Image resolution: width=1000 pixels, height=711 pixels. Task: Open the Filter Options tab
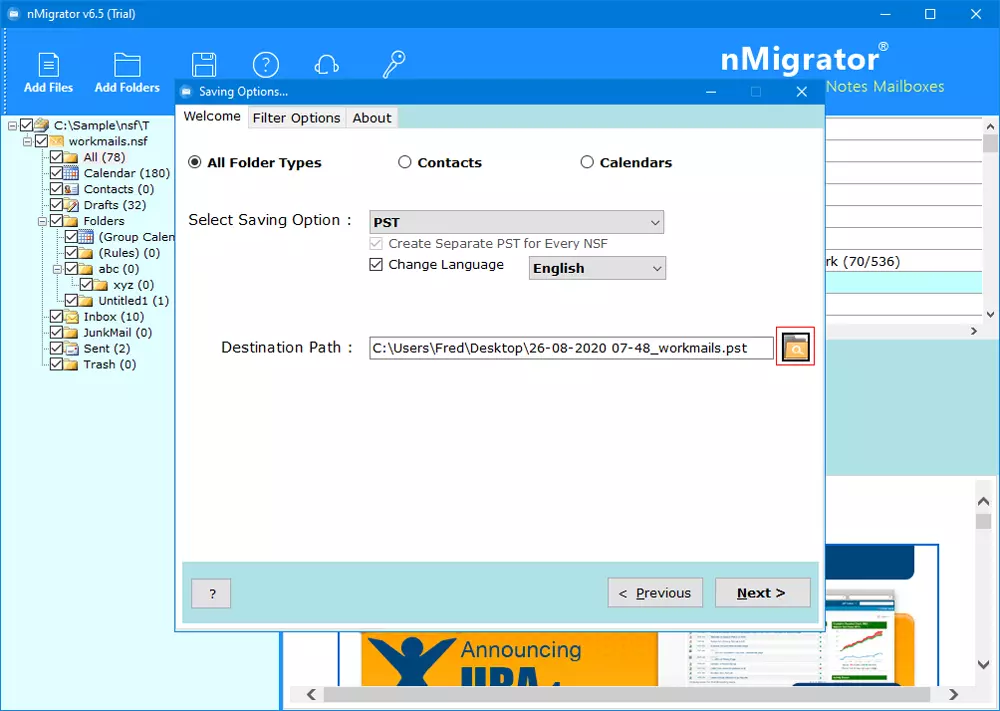(297, 118)
